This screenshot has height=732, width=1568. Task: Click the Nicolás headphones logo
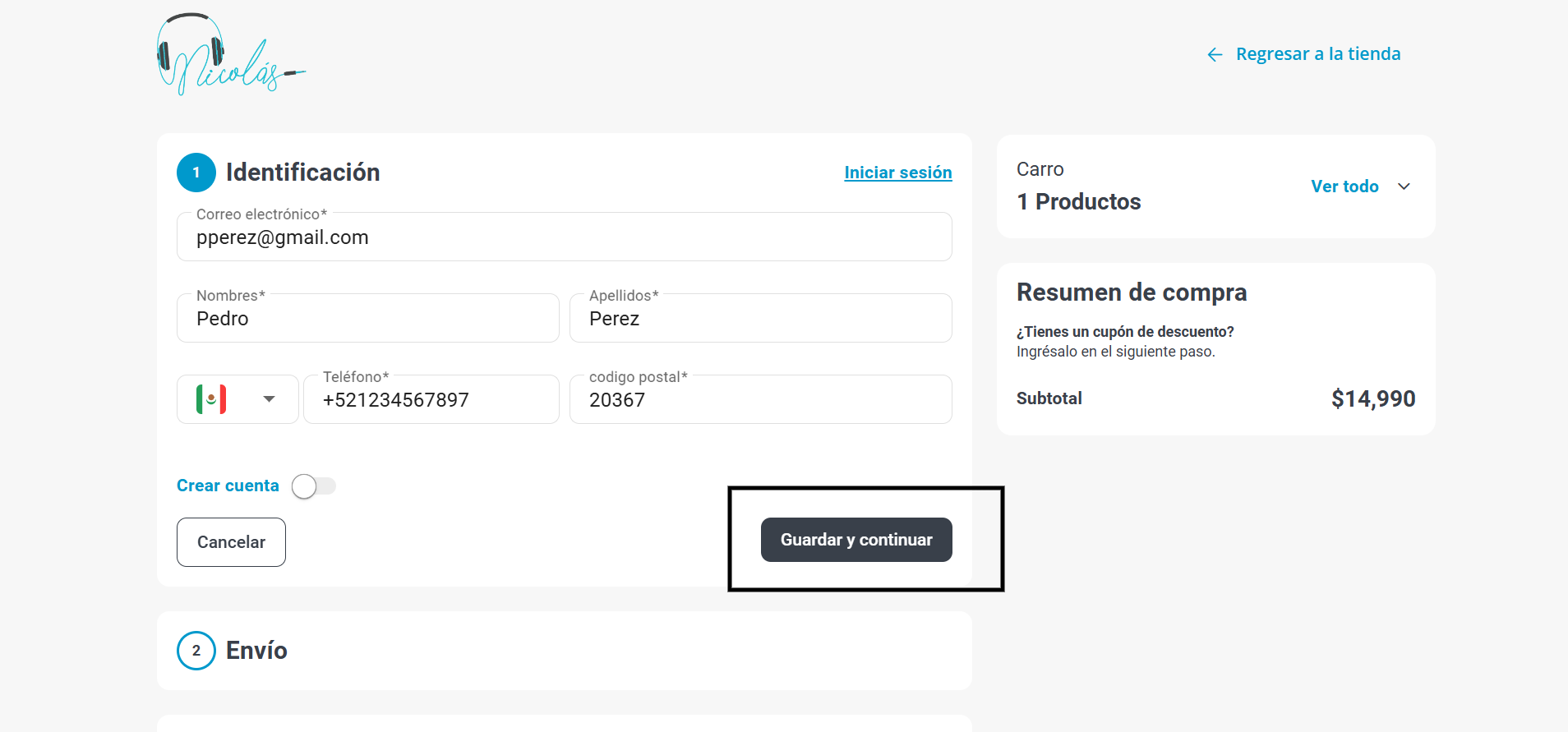(231, 54)
